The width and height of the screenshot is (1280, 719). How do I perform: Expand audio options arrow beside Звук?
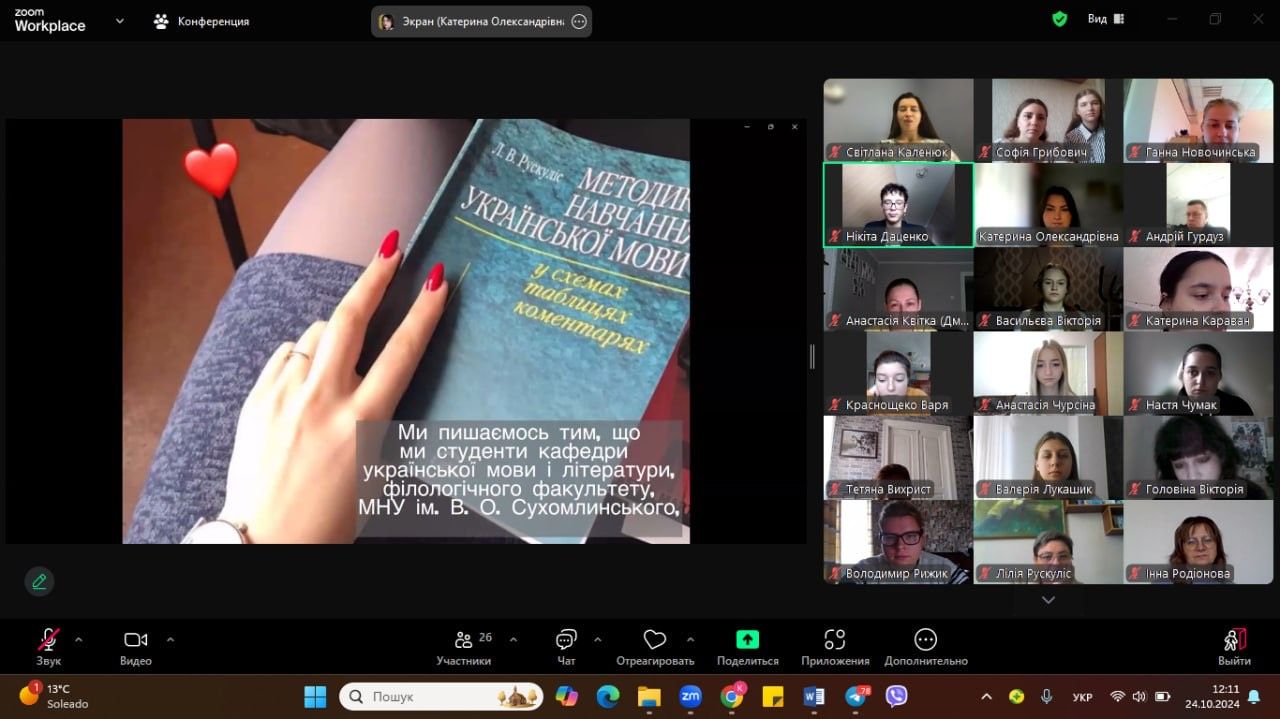pyautogui.click(x=79, y=639)
